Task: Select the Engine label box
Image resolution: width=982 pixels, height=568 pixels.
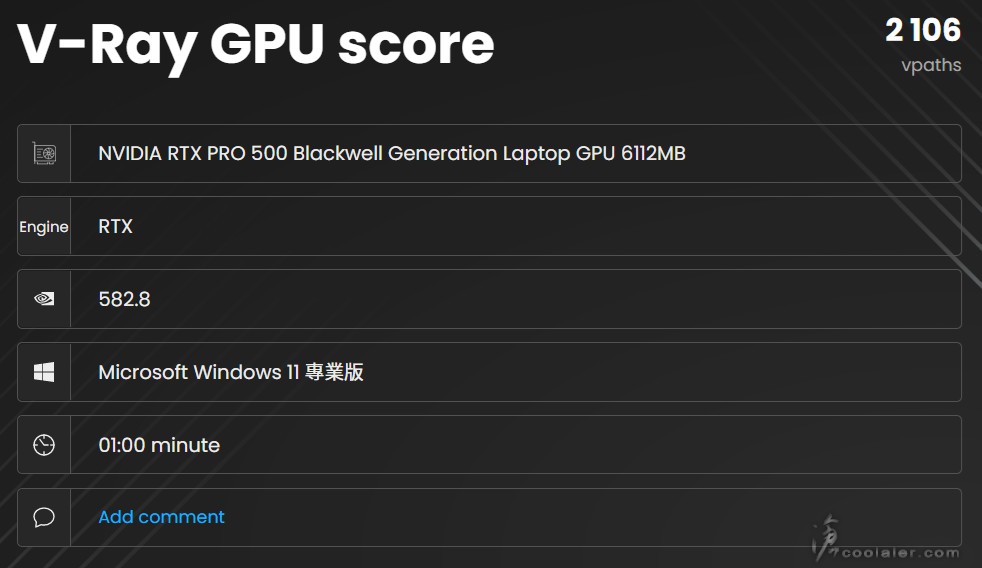Action: click(44, 227)
